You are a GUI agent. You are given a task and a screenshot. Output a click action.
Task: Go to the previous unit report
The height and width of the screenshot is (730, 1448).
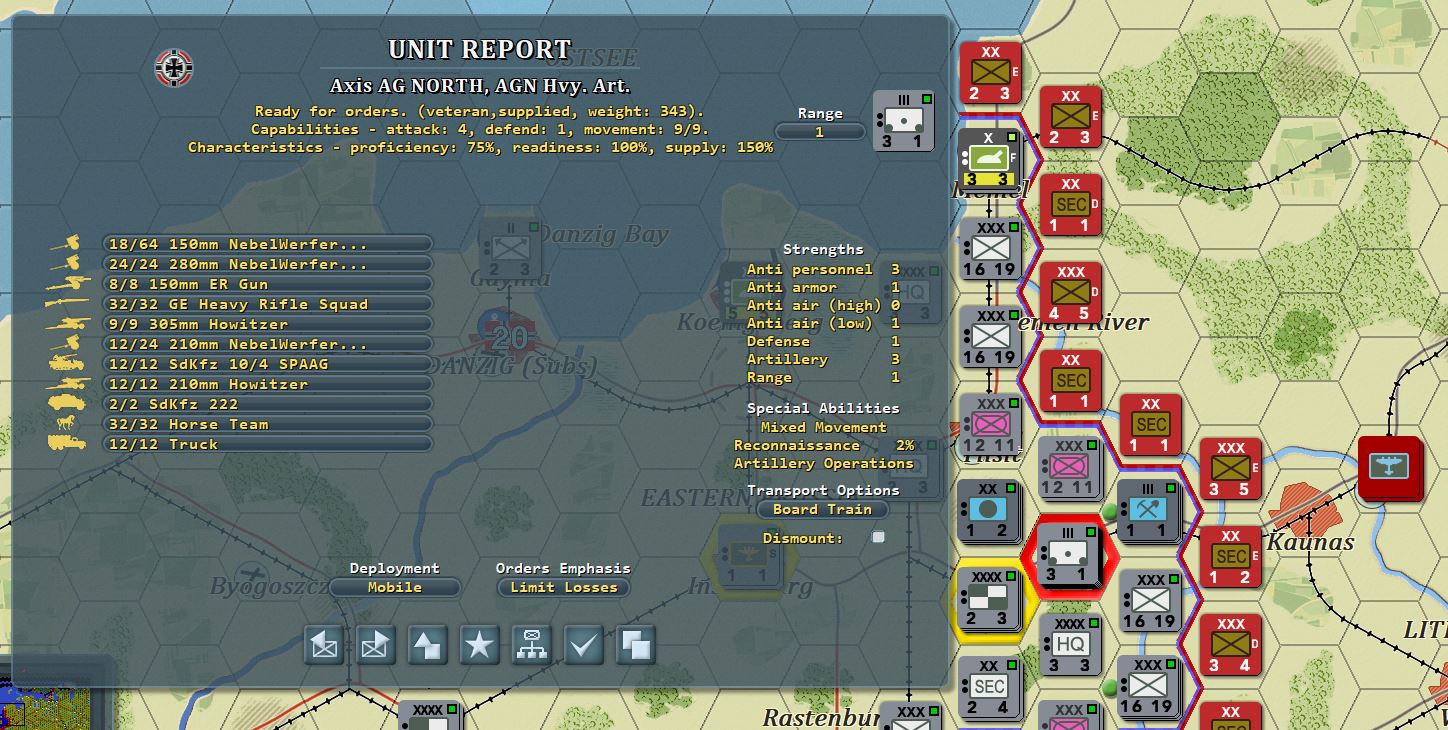tap(324, 645)
